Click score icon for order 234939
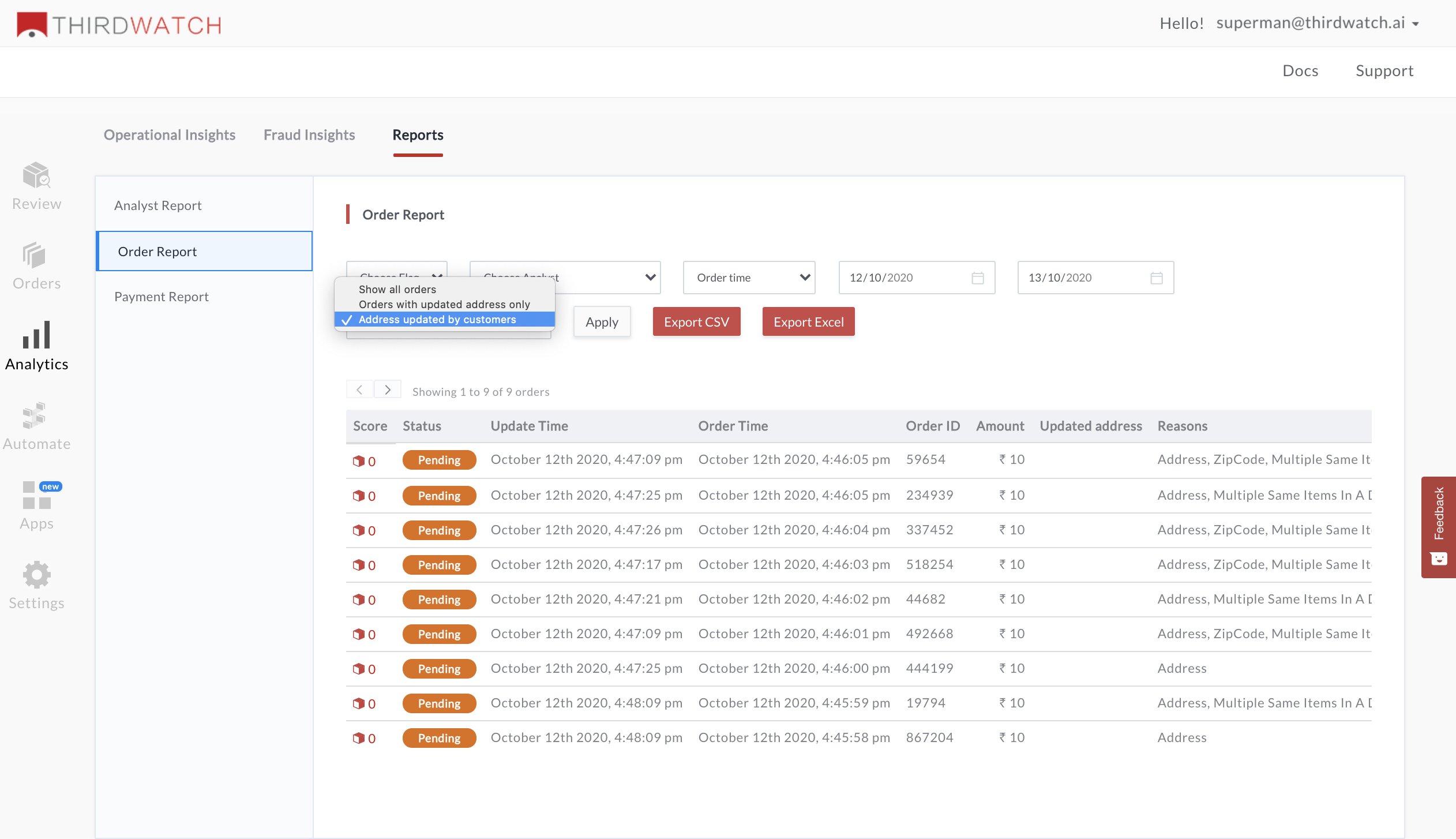 point(359,496)
